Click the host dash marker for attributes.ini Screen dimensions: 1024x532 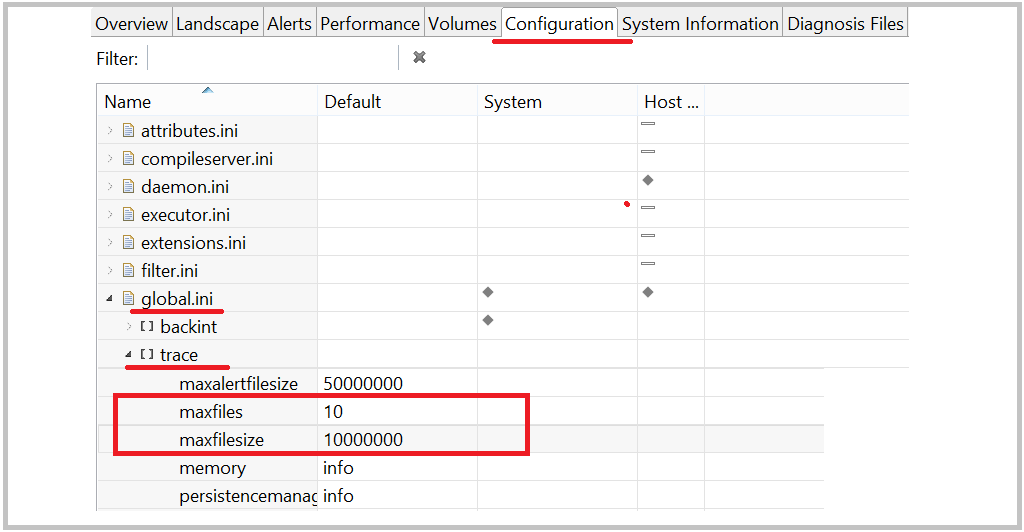648,123
